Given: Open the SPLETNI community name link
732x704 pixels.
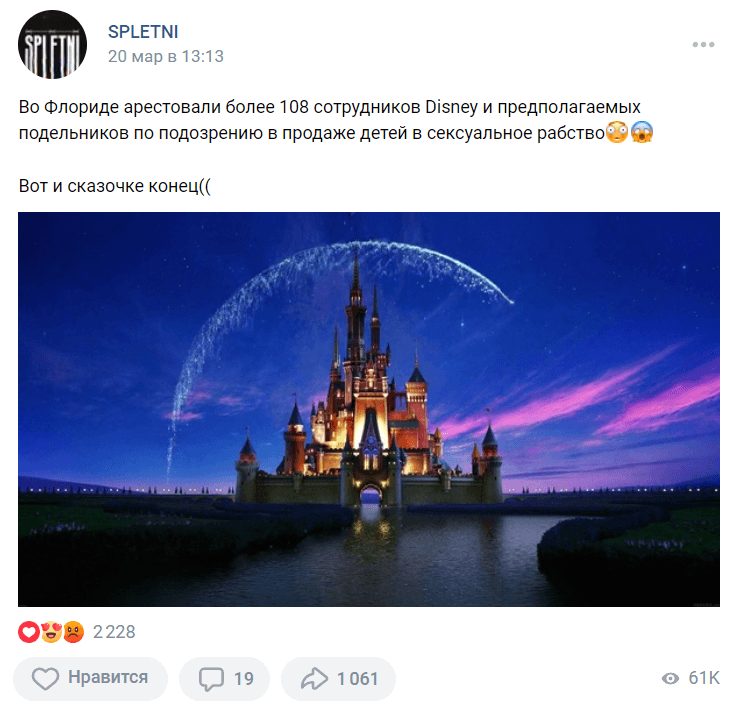Looking at the screenshot, I should click(143, 32).
